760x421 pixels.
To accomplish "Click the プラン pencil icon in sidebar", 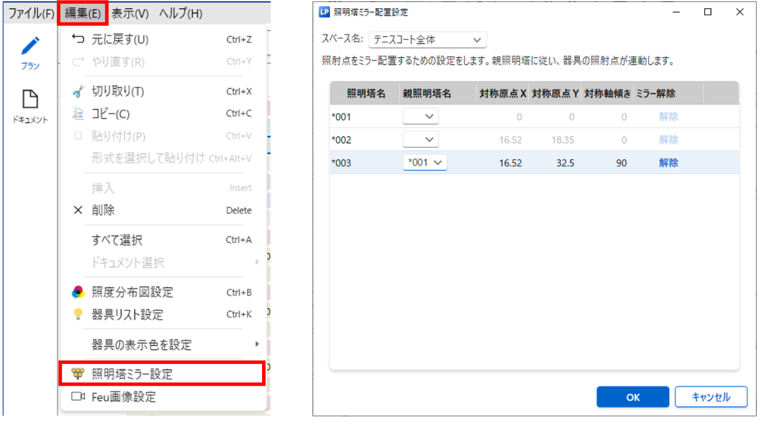I will point(31,47).
